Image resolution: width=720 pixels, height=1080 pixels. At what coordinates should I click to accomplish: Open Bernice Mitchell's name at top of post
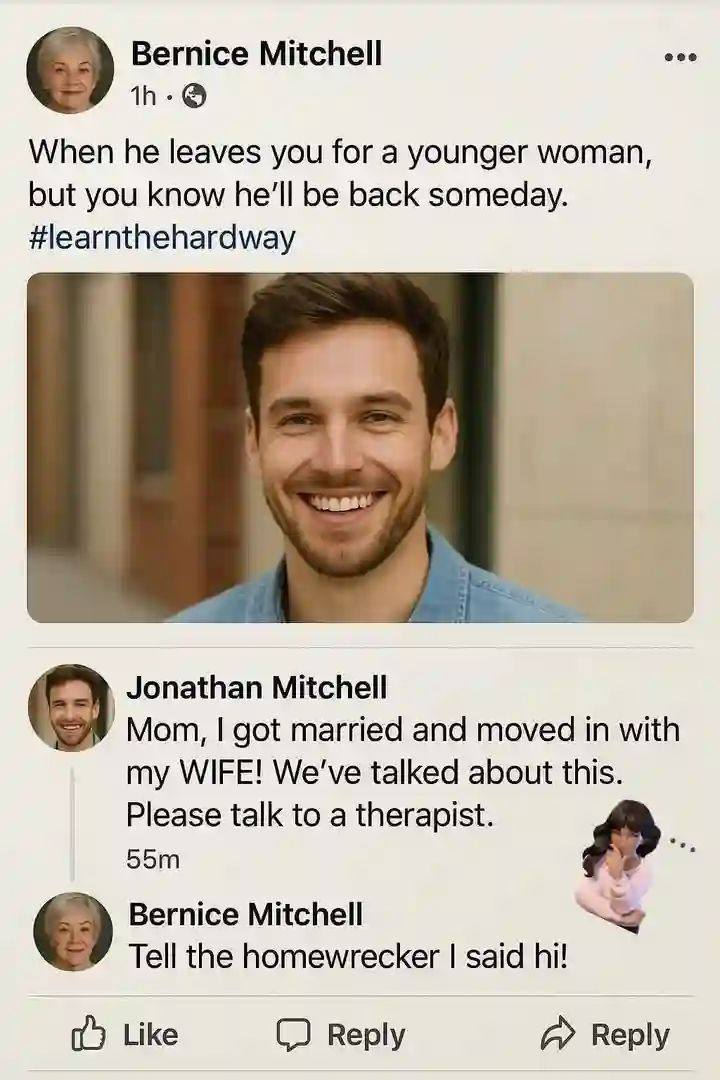pyautogui.click(x=256, y=53)
